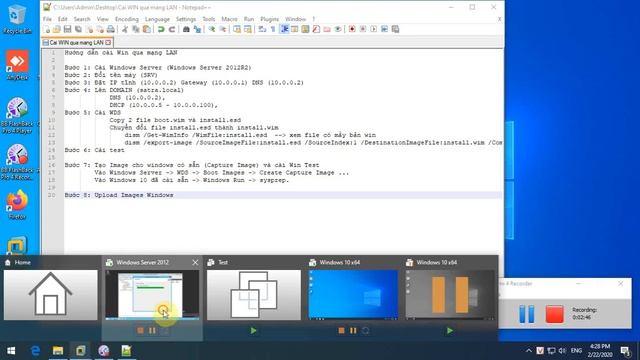Click the first line heading about installing Win over LAN

121,53
